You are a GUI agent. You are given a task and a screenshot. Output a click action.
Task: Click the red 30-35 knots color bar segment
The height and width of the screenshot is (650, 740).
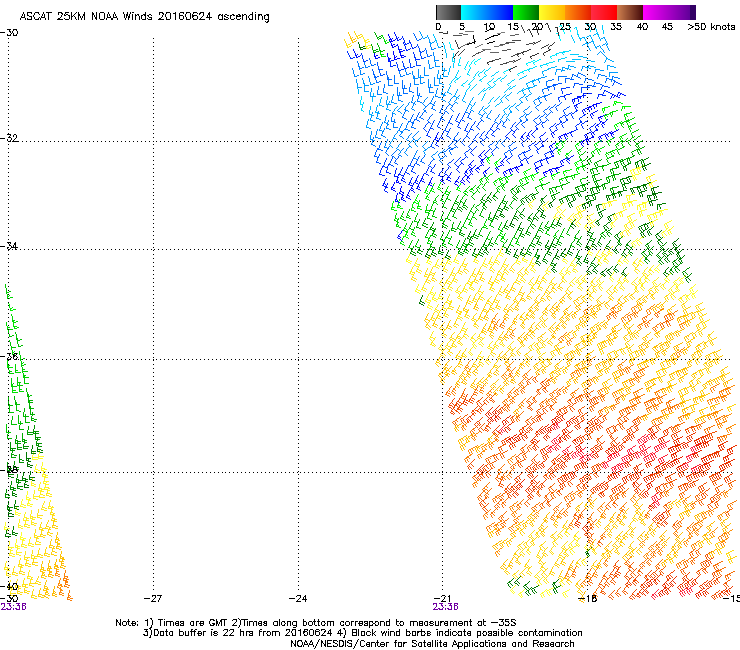click(x=604, y=12)
